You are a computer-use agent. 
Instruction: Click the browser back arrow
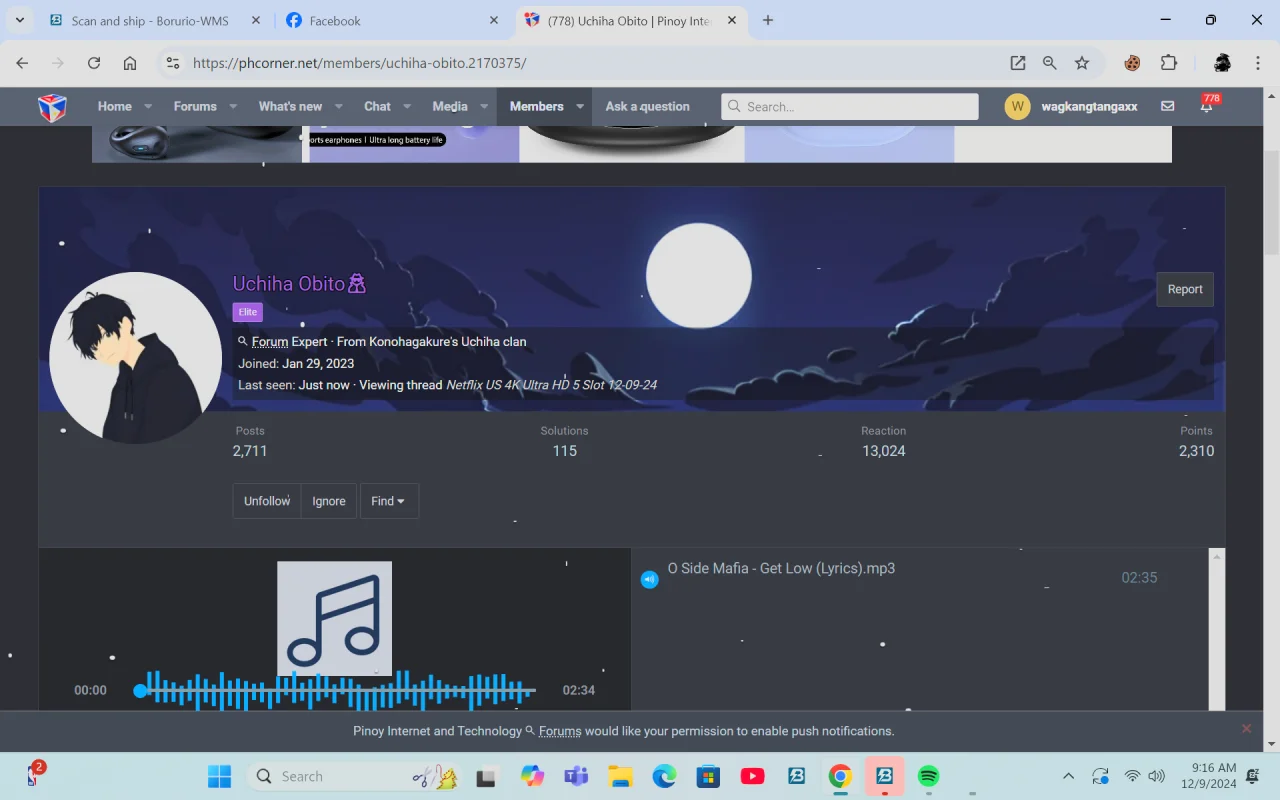[22, 63]
